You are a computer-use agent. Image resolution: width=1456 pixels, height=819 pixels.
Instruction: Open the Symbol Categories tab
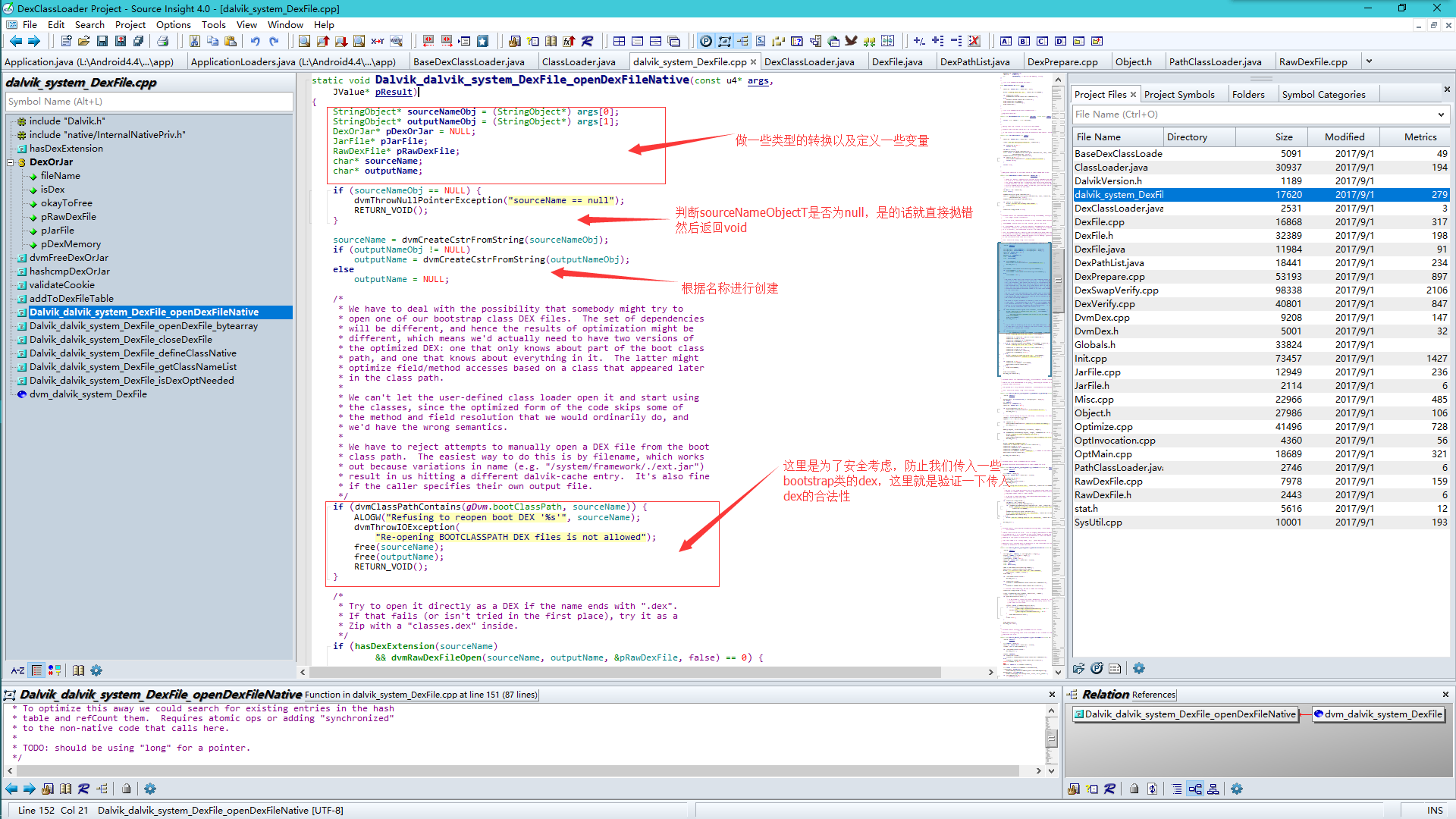tap(1323, 94)
